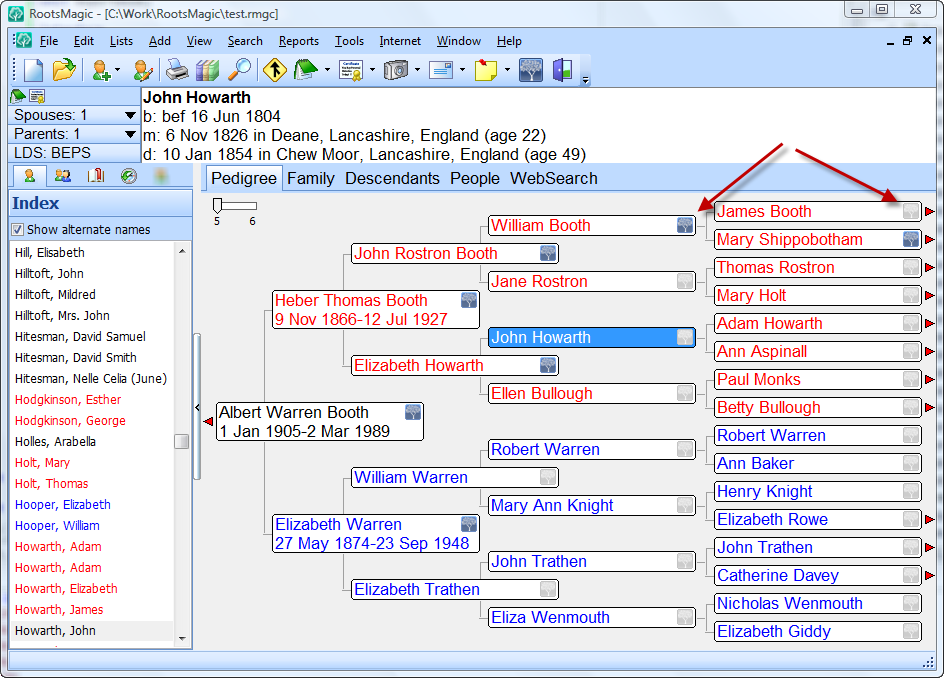944x678 pixels.
Task: Click the bookshelf books toolbar icon
Action: (207, 70)
